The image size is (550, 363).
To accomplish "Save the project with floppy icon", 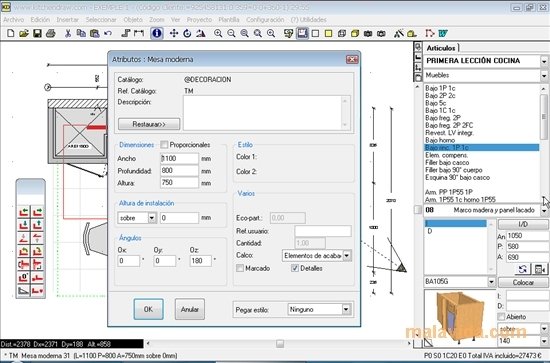I will (37, 34).
